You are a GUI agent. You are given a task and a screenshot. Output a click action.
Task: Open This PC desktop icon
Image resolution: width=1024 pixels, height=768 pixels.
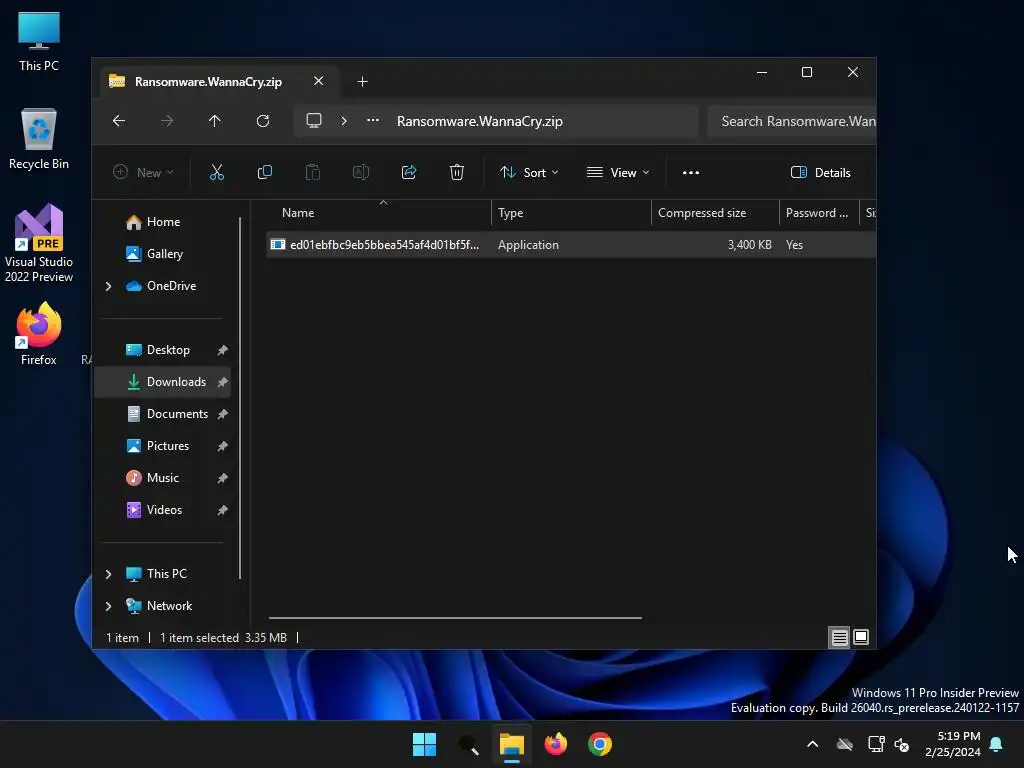point(39,41)
